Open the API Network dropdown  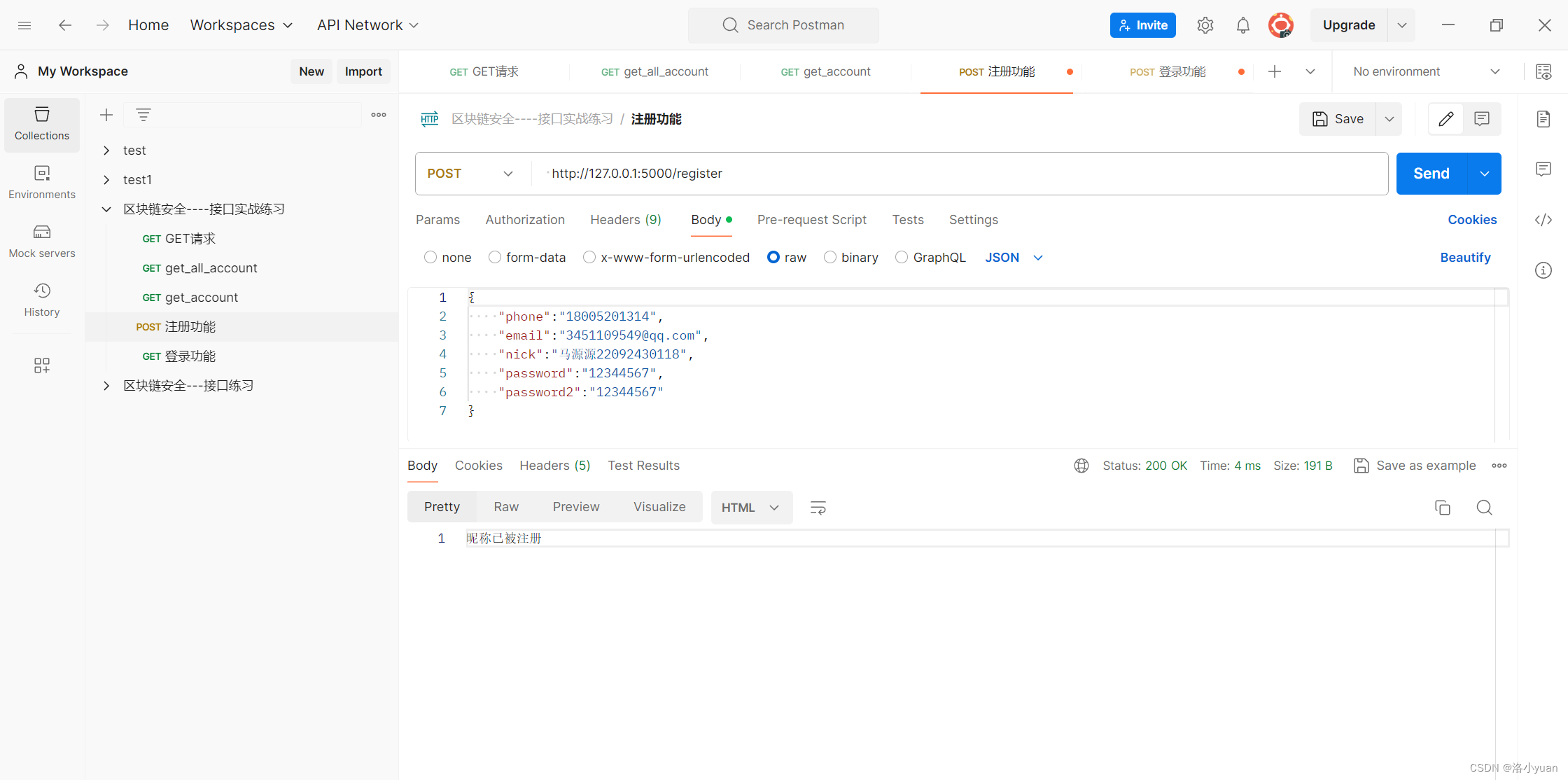pyautogui.click(x=367, y=25)
